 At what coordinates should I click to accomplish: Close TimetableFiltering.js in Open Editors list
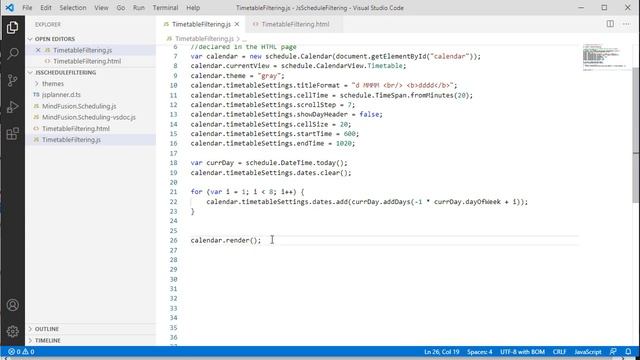coord(38,50)
